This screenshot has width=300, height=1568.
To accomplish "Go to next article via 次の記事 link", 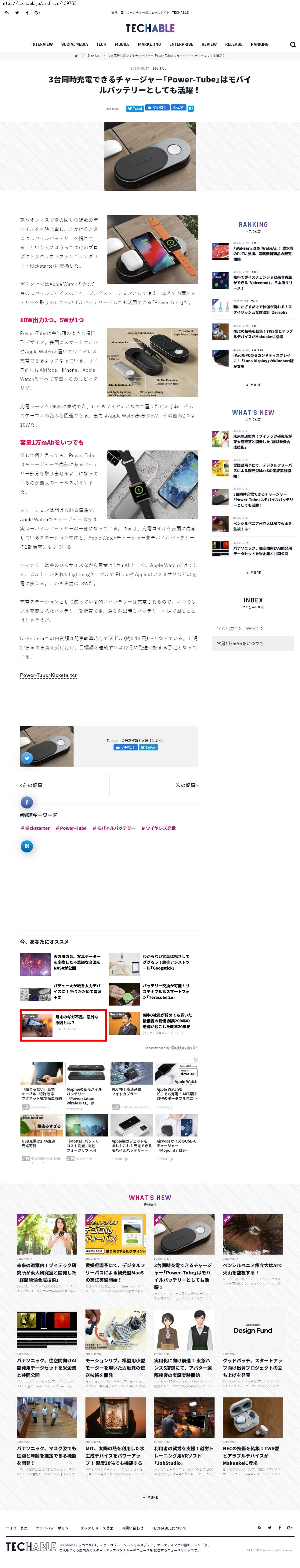I will pyautogui.click(x=187, y=785).
